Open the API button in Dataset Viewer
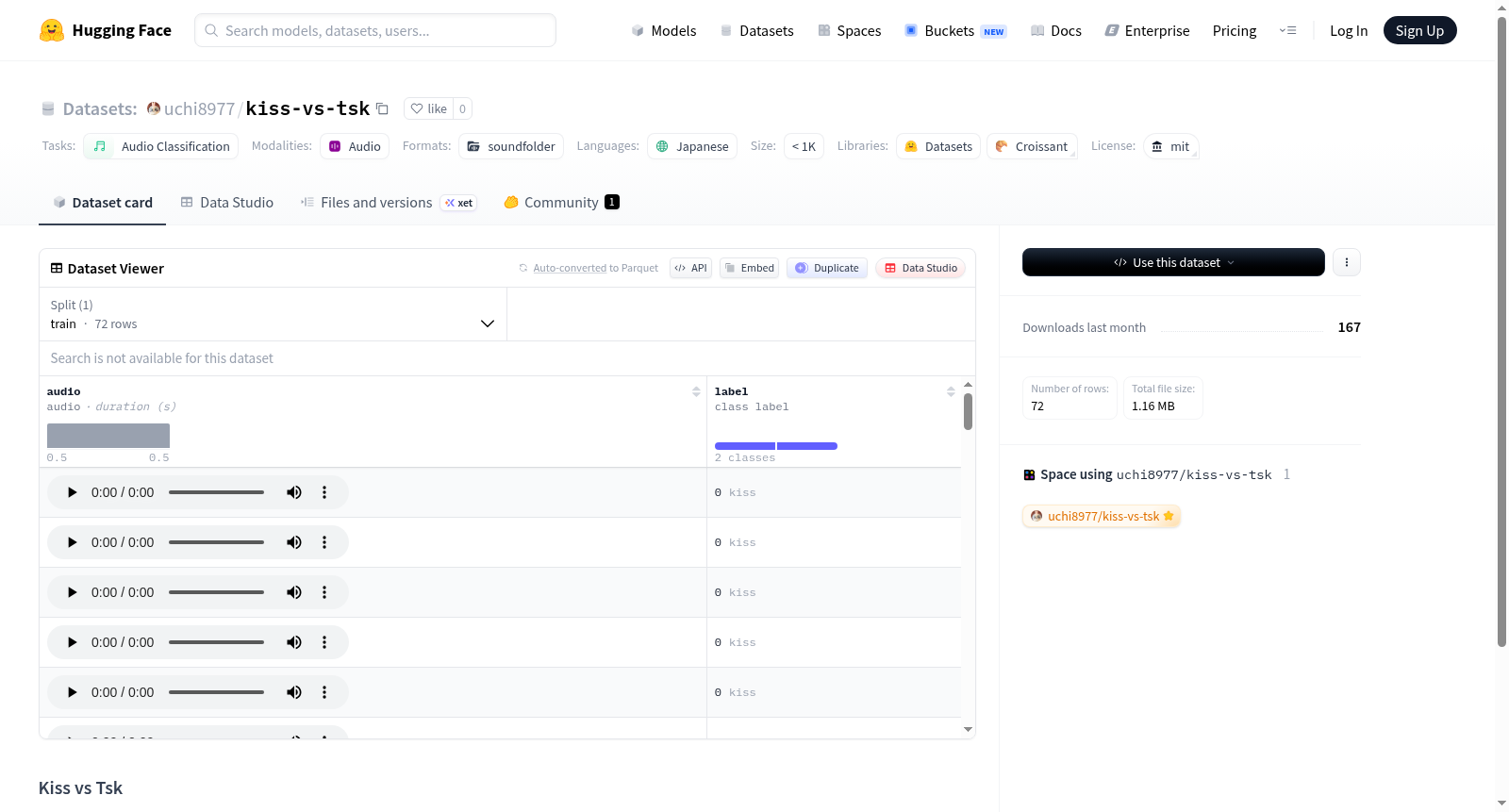1509x812 pixels. (x=690, y=268)
